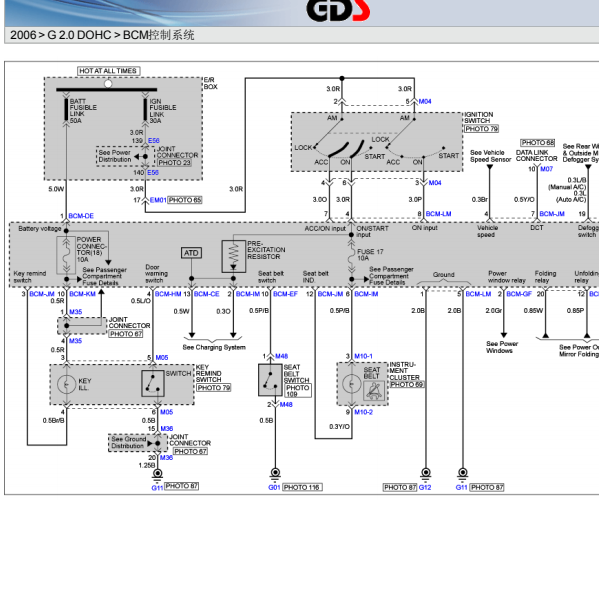Viewport: 599px width, 600px height.
Task: Open BCM-IM link at pin 6
Action: pyautogui.click(x=366, y=294)
